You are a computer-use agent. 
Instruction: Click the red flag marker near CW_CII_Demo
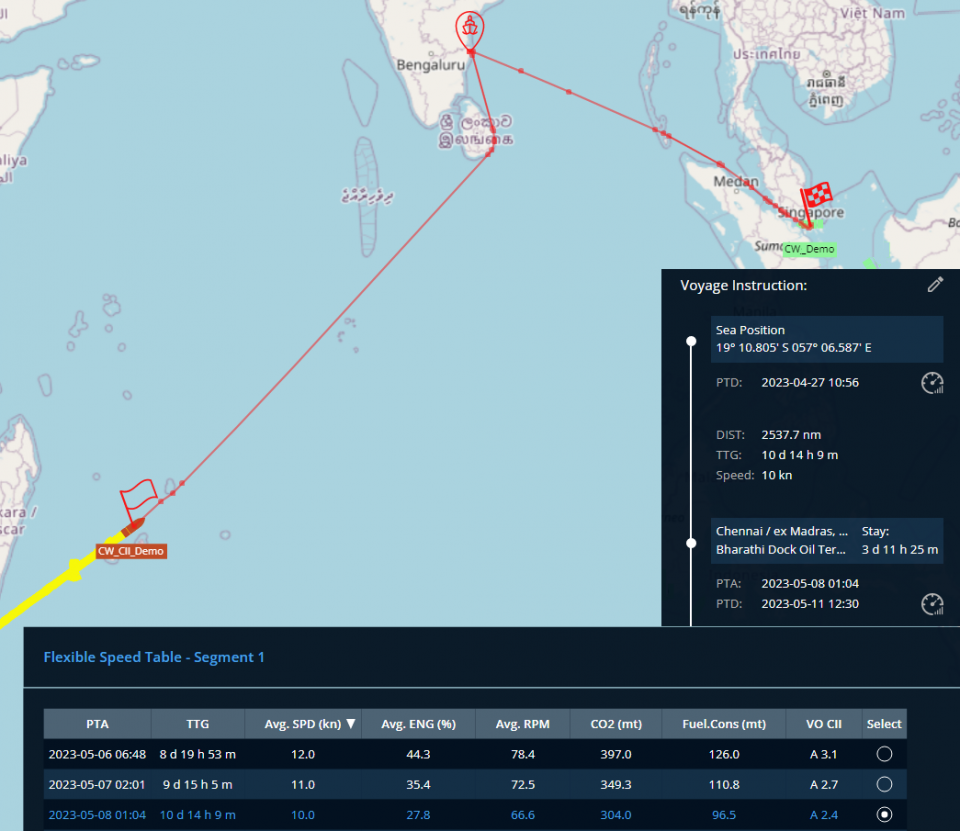point(137,495)
